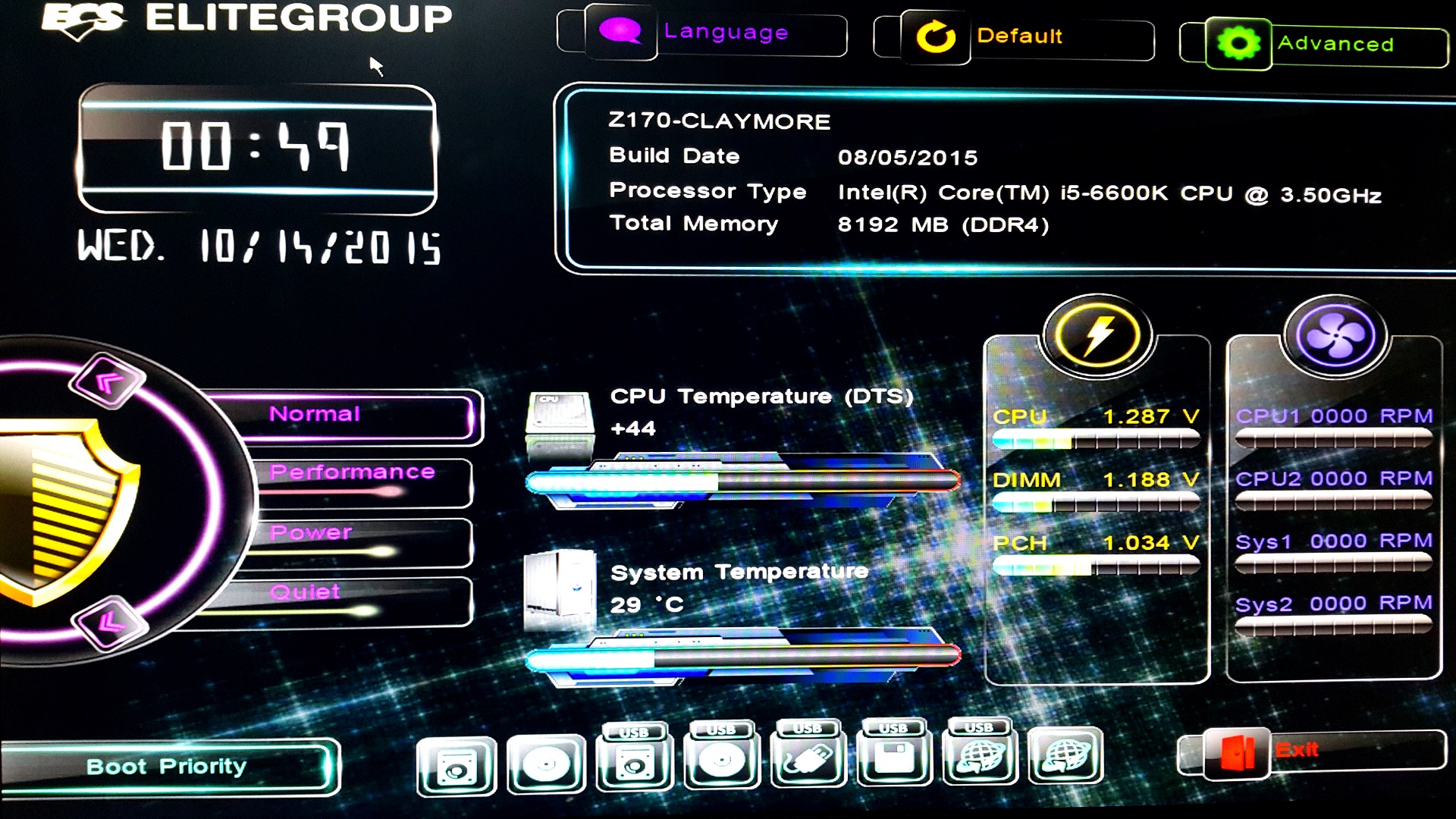Select the USB hard disk boot icon
Screen dimensions: 1456x819
pos(635,758)
